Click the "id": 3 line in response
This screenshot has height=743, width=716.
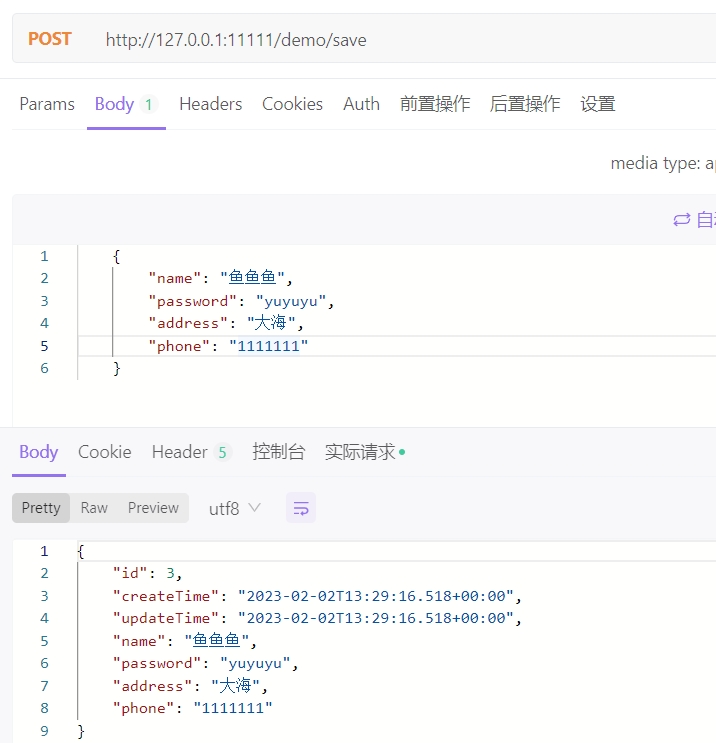click(x=147, y=573)
